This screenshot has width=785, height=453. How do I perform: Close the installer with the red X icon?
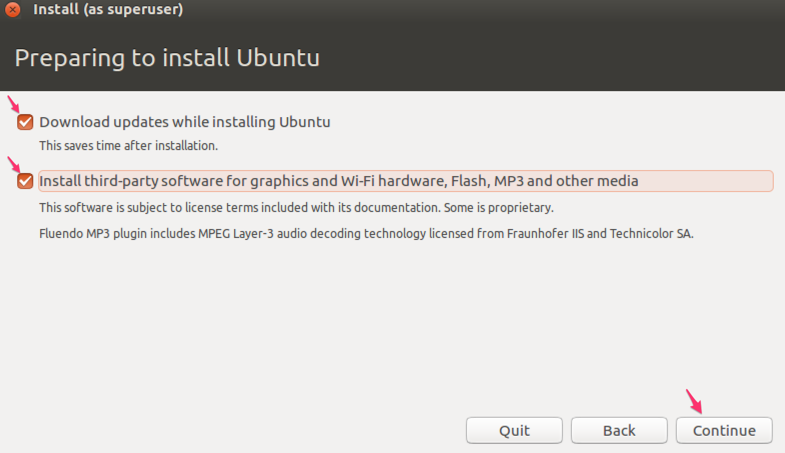(x=13, y=9)
